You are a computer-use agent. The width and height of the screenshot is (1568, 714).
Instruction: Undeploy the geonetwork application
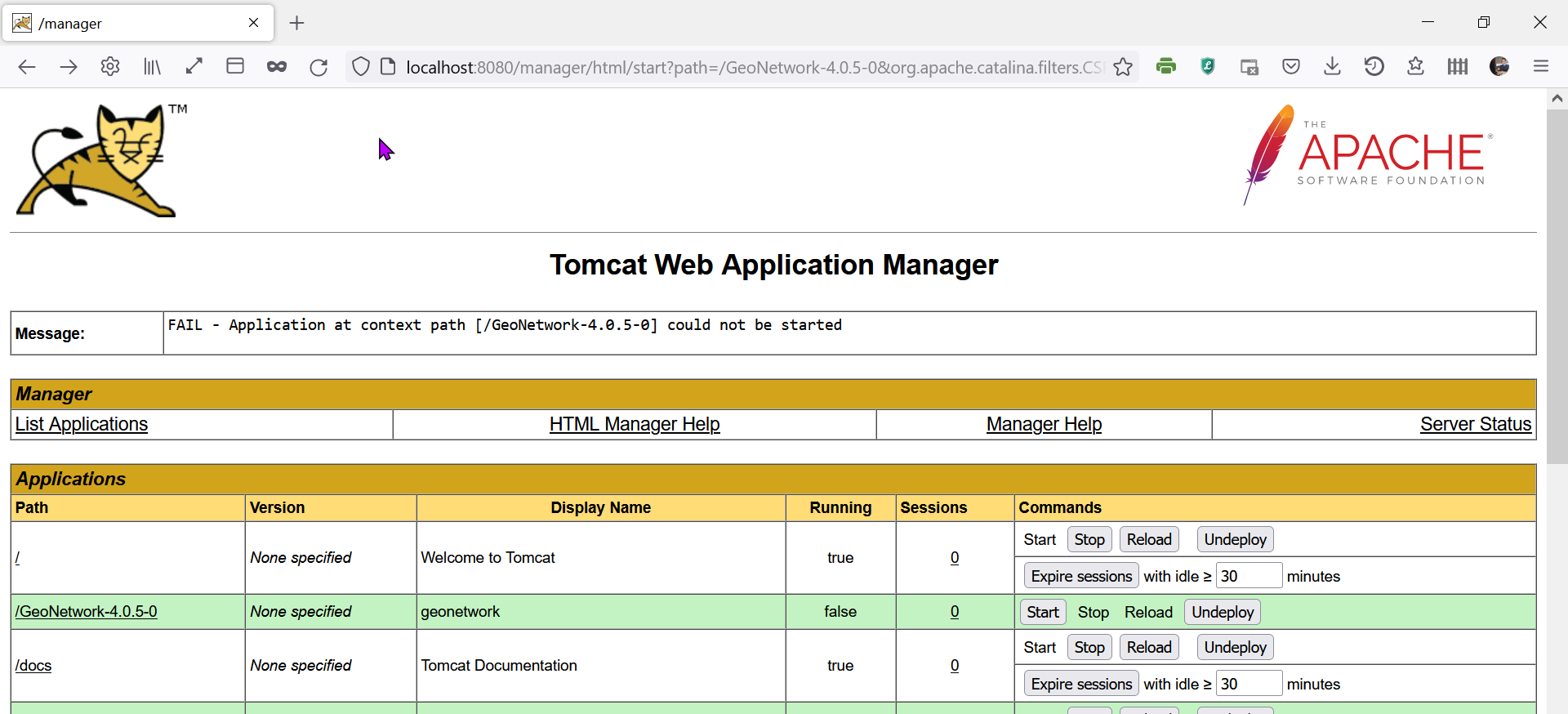click(1223, 613)
